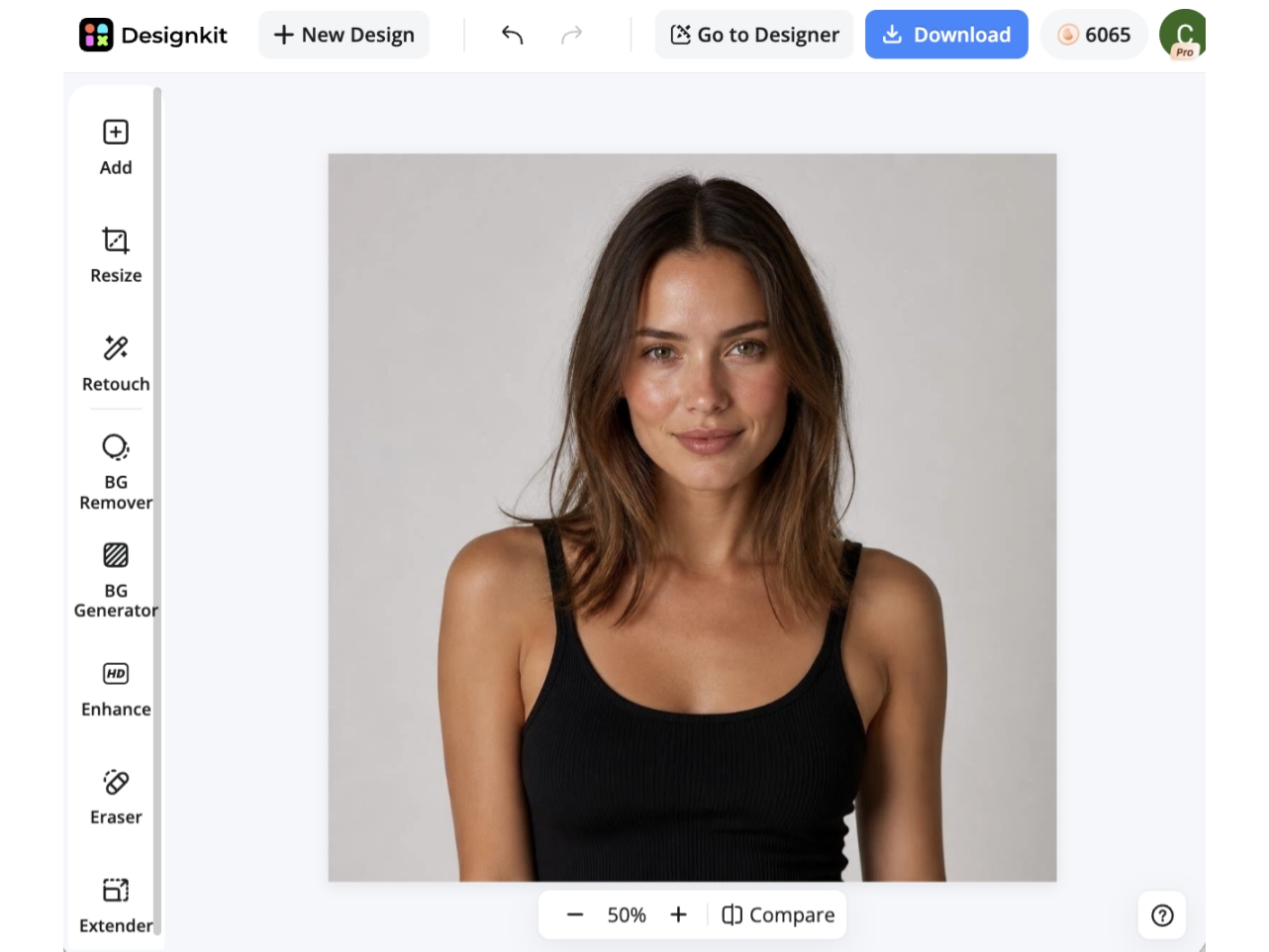Open the BG Generator tool
Screen dimensions: 1269x952
116,581
